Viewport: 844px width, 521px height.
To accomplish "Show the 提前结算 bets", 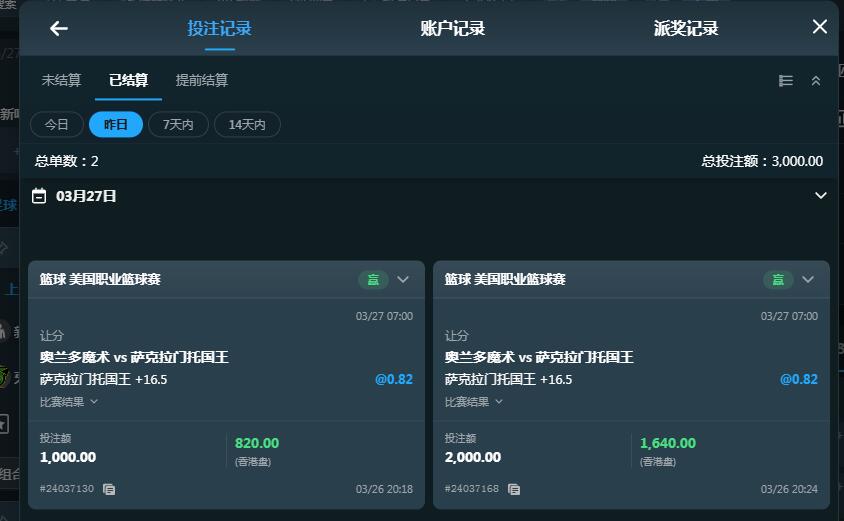I will pos(202,80).
